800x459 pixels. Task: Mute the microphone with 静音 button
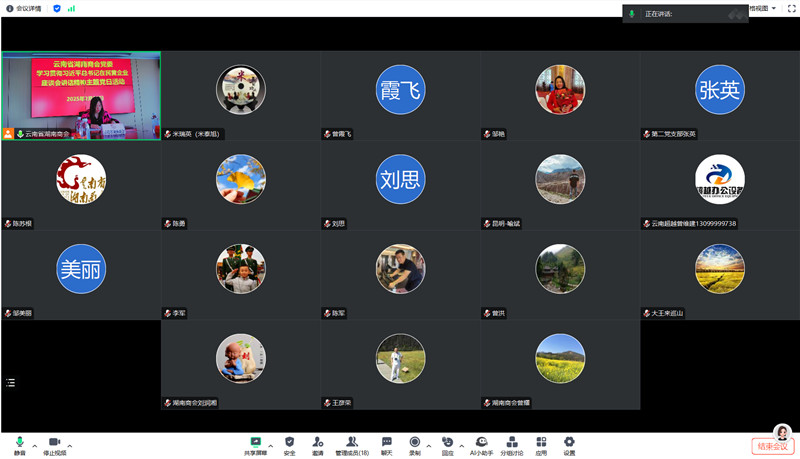click(x=19, y=444)
